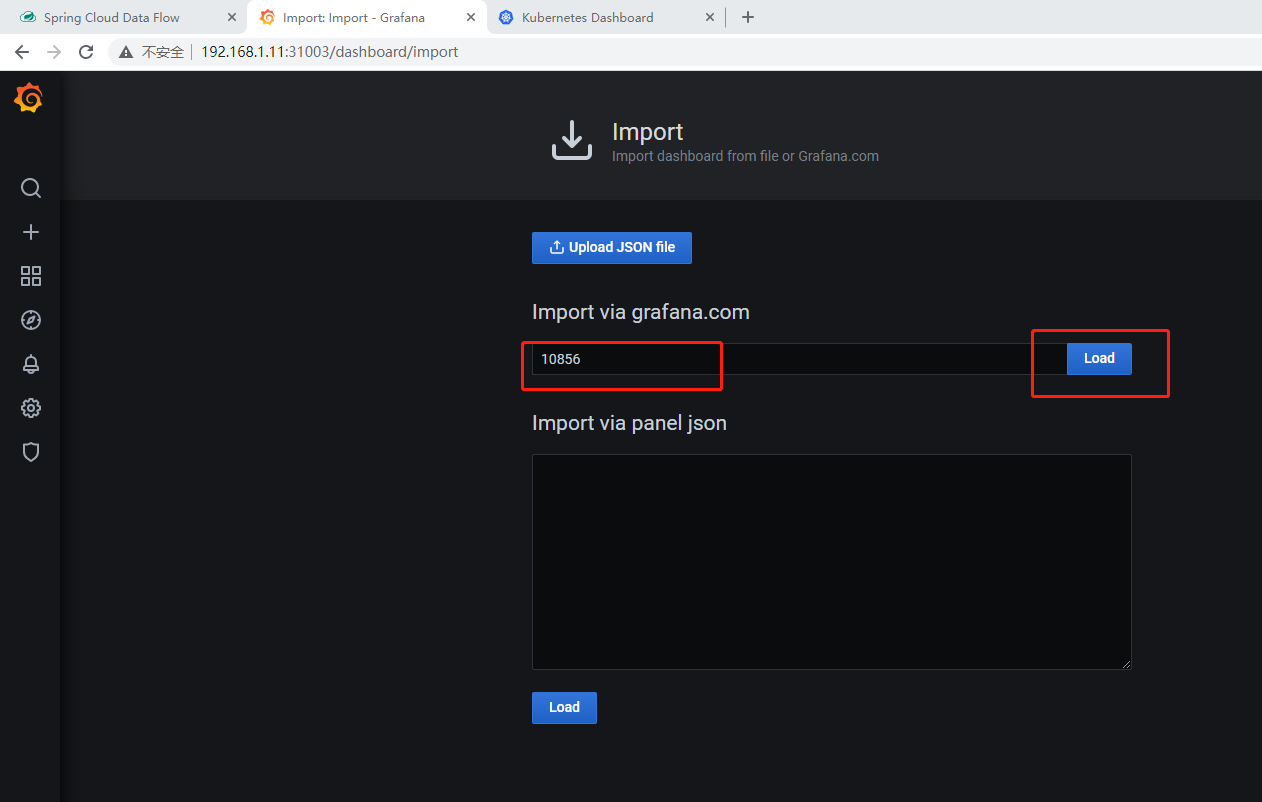Open a new browser tab with plus
This screenshot has width=1262, height=802.
[748, 17]
